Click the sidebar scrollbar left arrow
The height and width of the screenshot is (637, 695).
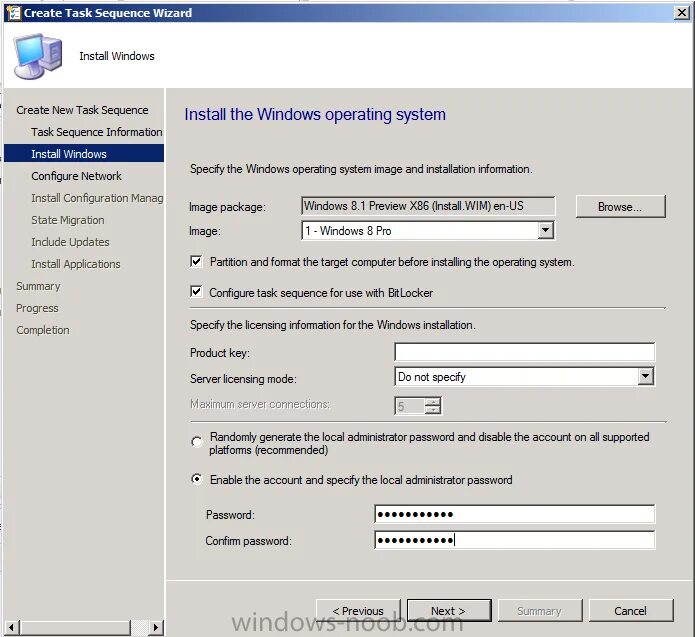pos(12,627)
